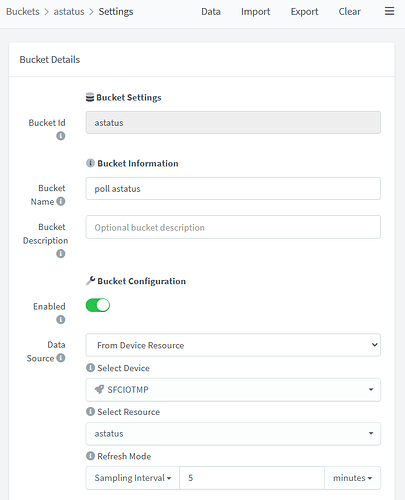Click the wrench icon beside Bucket Configuration
The image size is (405, 500).
click(90, 281)
